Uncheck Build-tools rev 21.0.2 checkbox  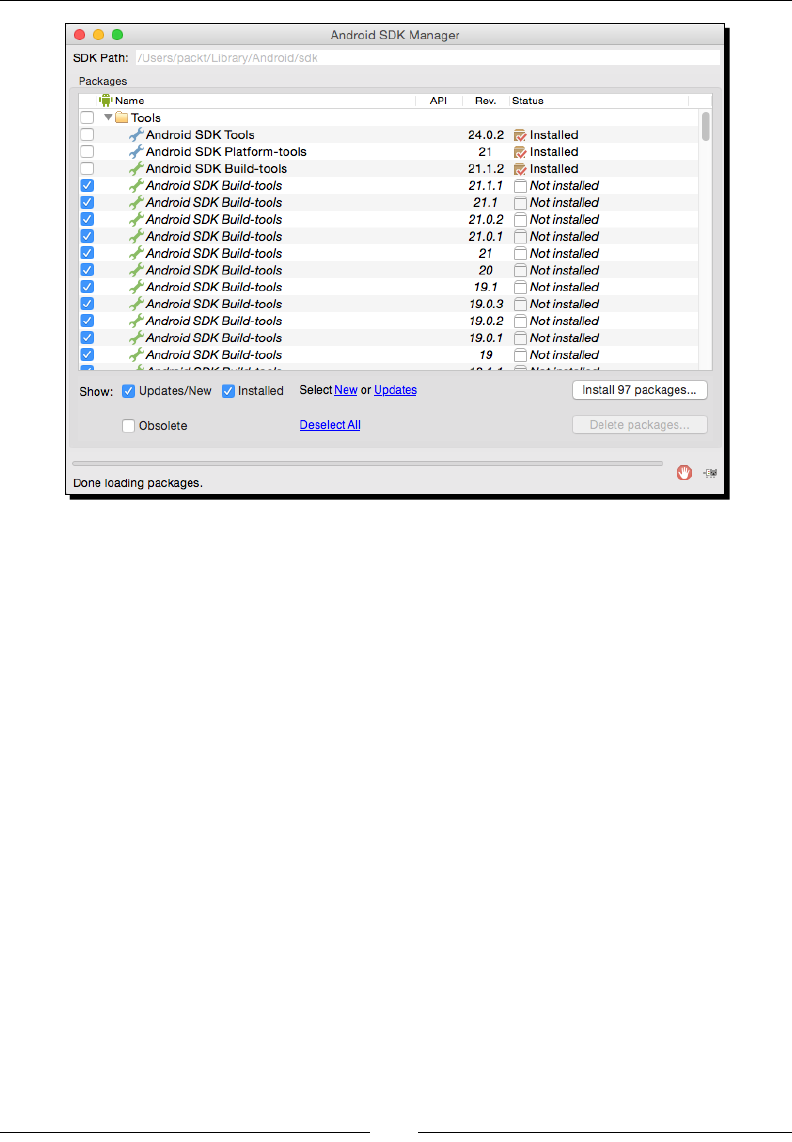[x=87, y=219]
